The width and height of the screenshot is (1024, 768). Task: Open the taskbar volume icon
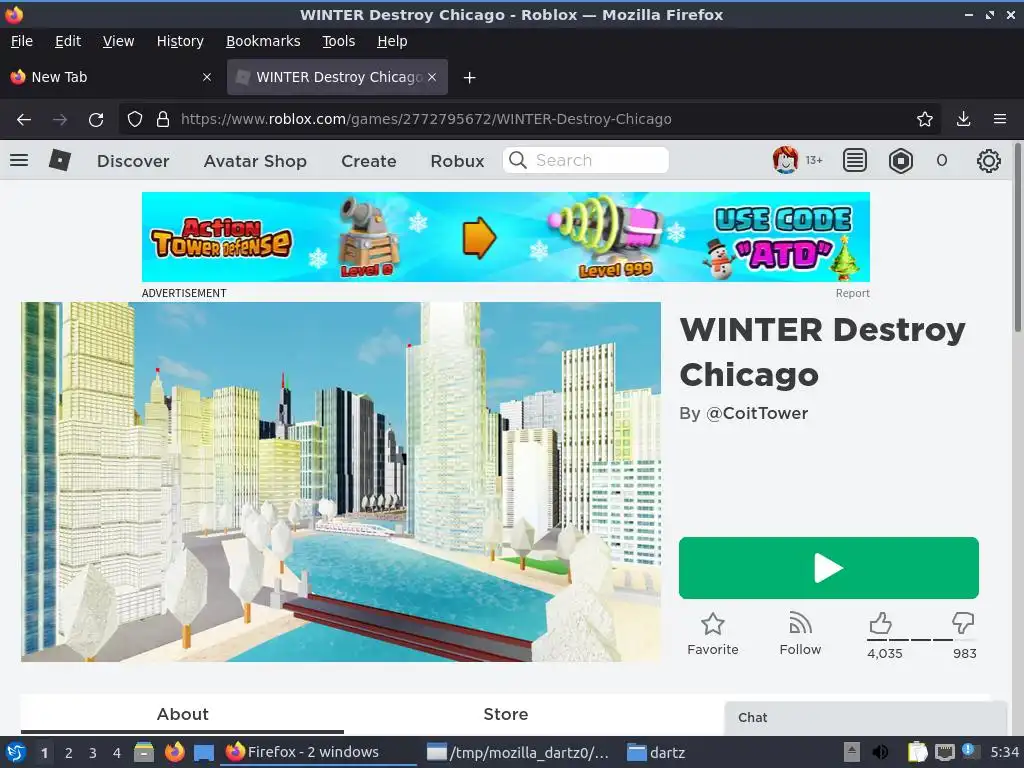click(880, 752)
